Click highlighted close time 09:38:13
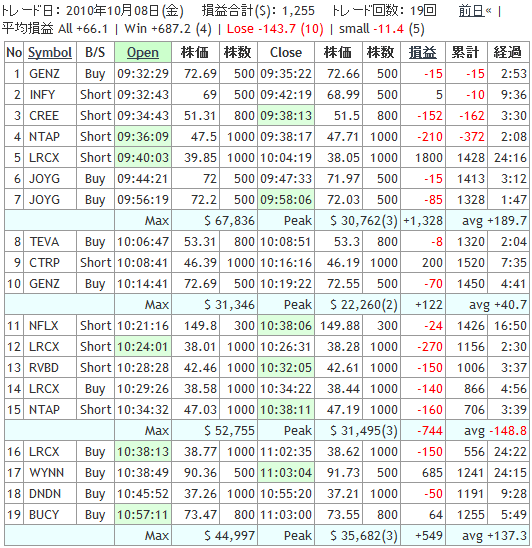 [x=286, y=116]
